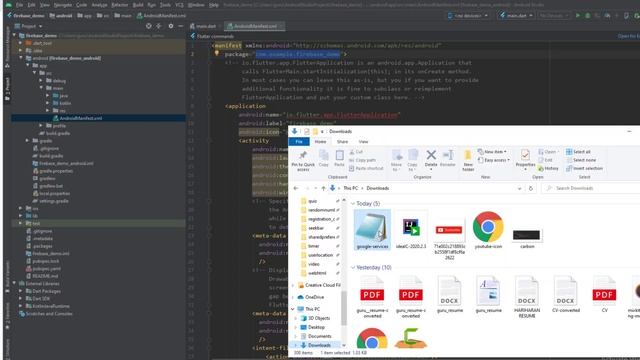Image resolution: width=640 pixels, height=360 pixels.
Task: Open the Desktop folder in Explorer navigation pane
Action: click(316, 327)
